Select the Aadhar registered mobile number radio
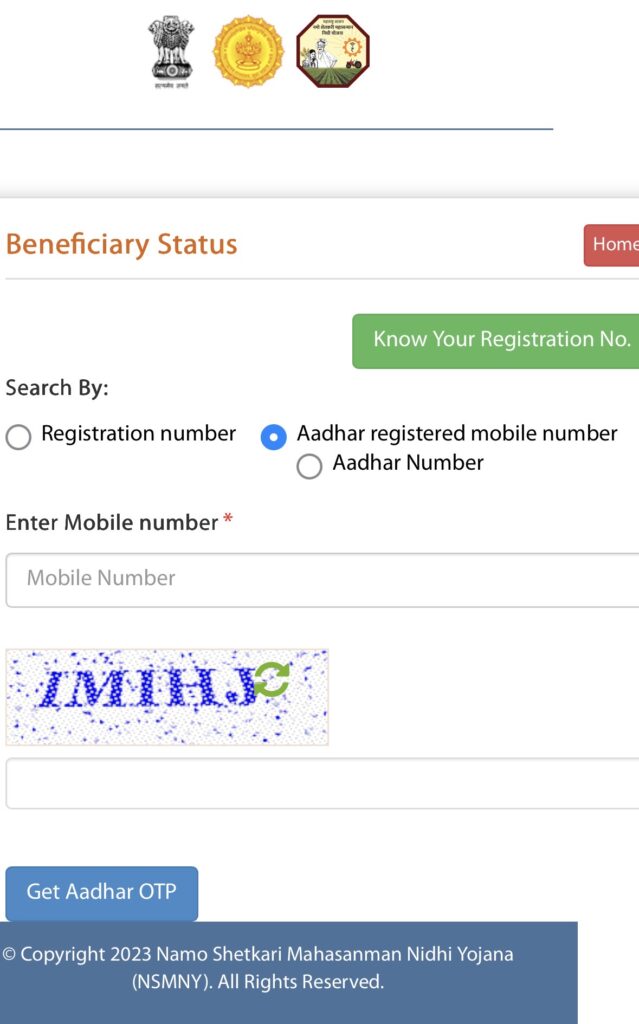This screenshot has width=639, height=1024. pyautogui.click(x=273, y=437)
